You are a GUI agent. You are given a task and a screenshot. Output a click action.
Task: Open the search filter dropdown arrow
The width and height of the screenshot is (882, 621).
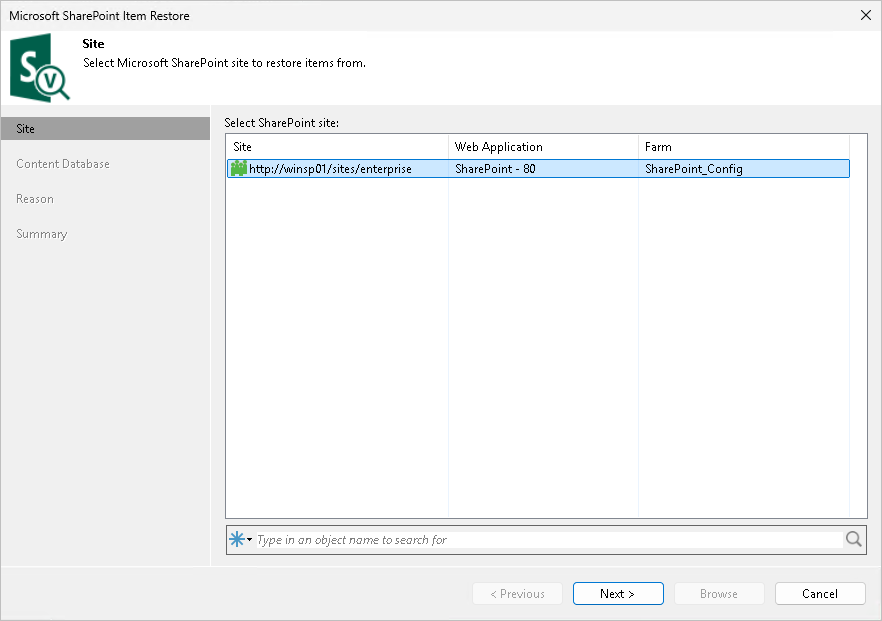coord(249,539)
